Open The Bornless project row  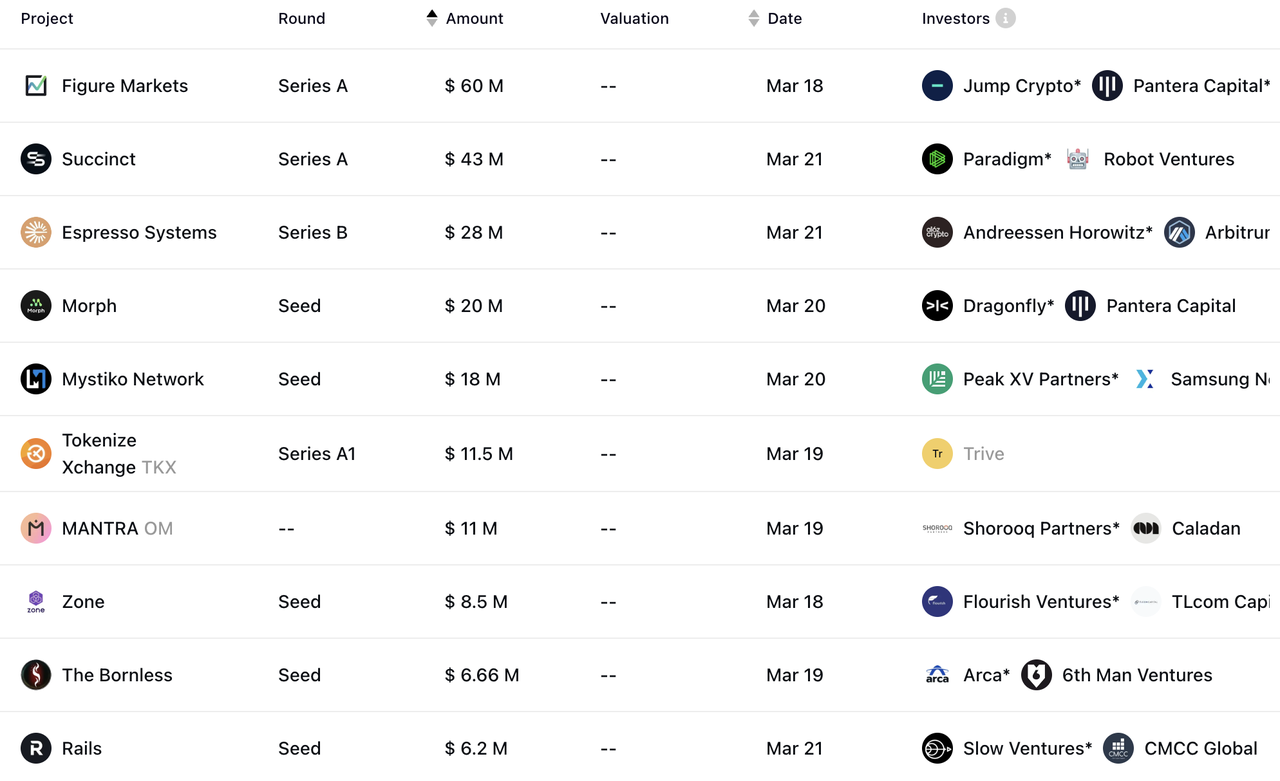(117, 675)
